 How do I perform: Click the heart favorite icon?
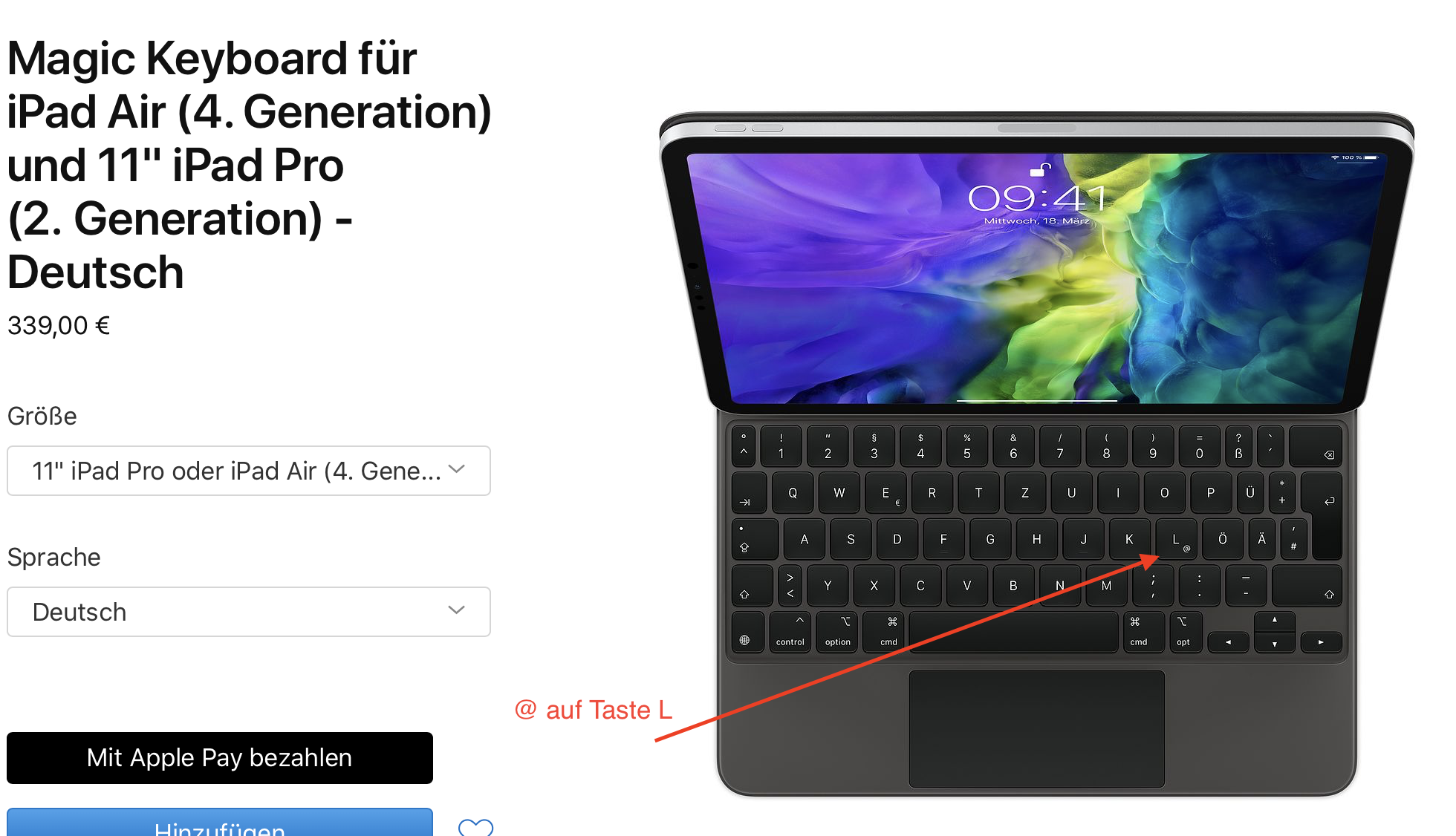pos(475,827)
